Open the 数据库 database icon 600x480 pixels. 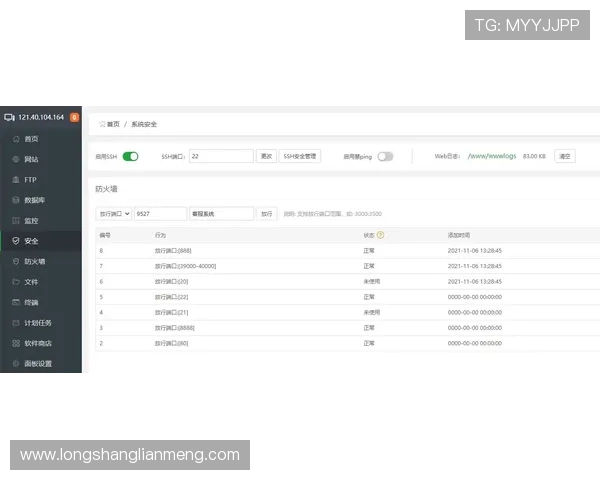[15, 200]
